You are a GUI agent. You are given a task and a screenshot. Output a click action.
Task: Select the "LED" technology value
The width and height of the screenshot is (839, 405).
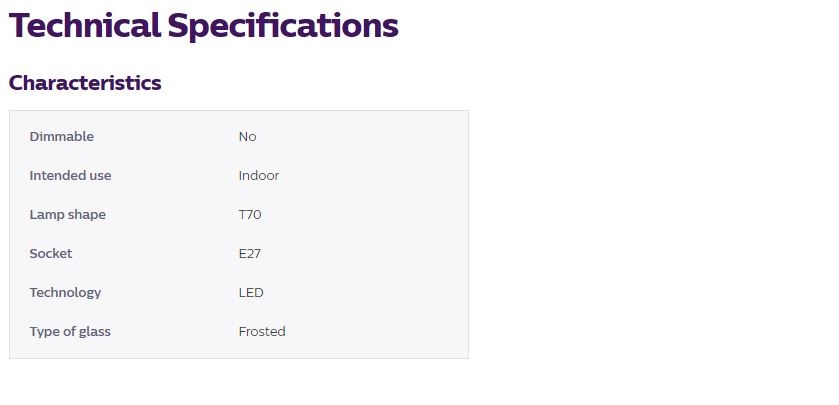click(x=250, y=292)
